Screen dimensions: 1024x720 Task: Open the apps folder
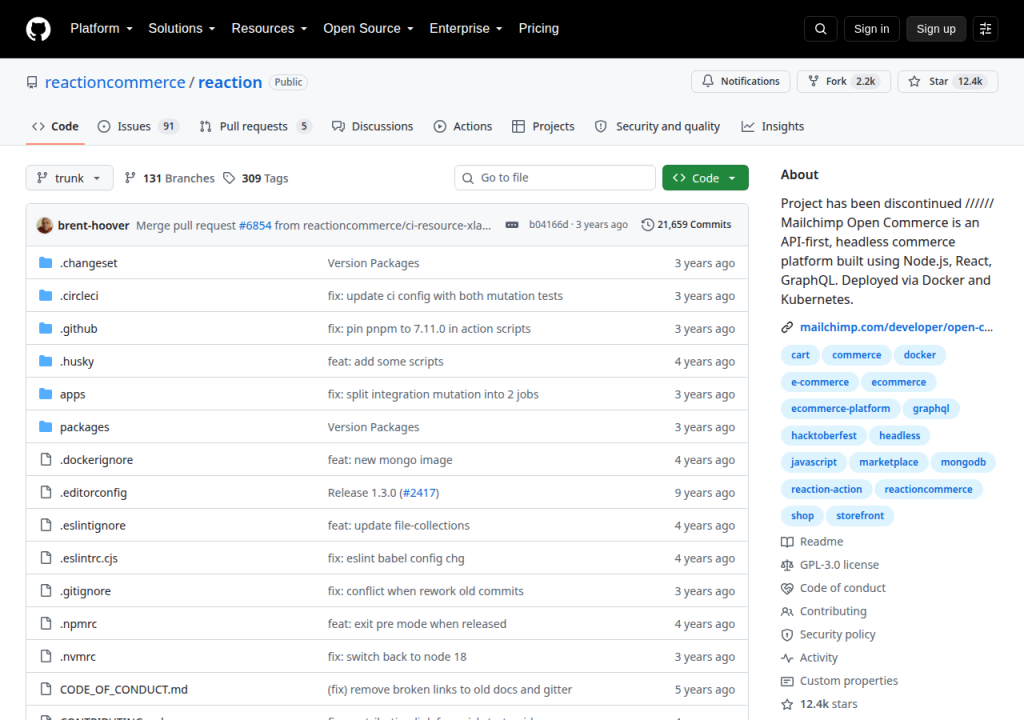pyautogui.click(x=72, y=394)
